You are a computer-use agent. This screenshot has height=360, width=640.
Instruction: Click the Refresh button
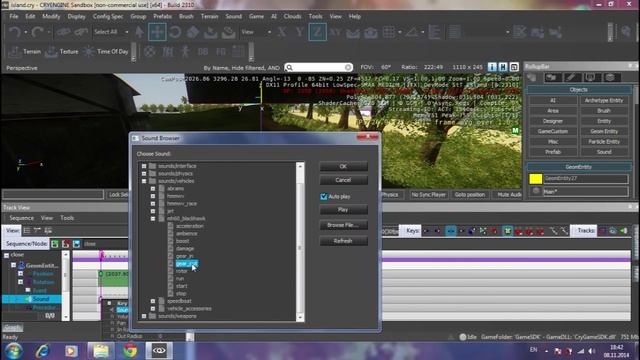click(x=343, y=241)
